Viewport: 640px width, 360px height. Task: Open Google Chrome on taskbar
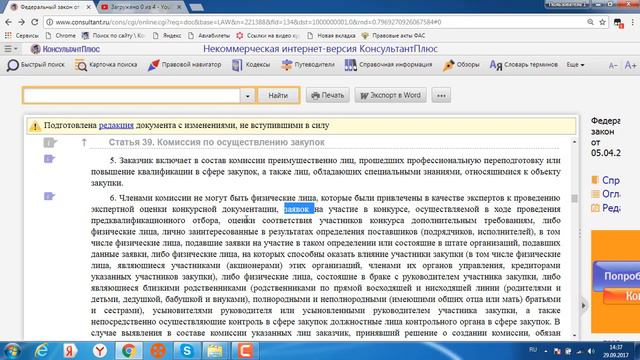coord(129,351)
